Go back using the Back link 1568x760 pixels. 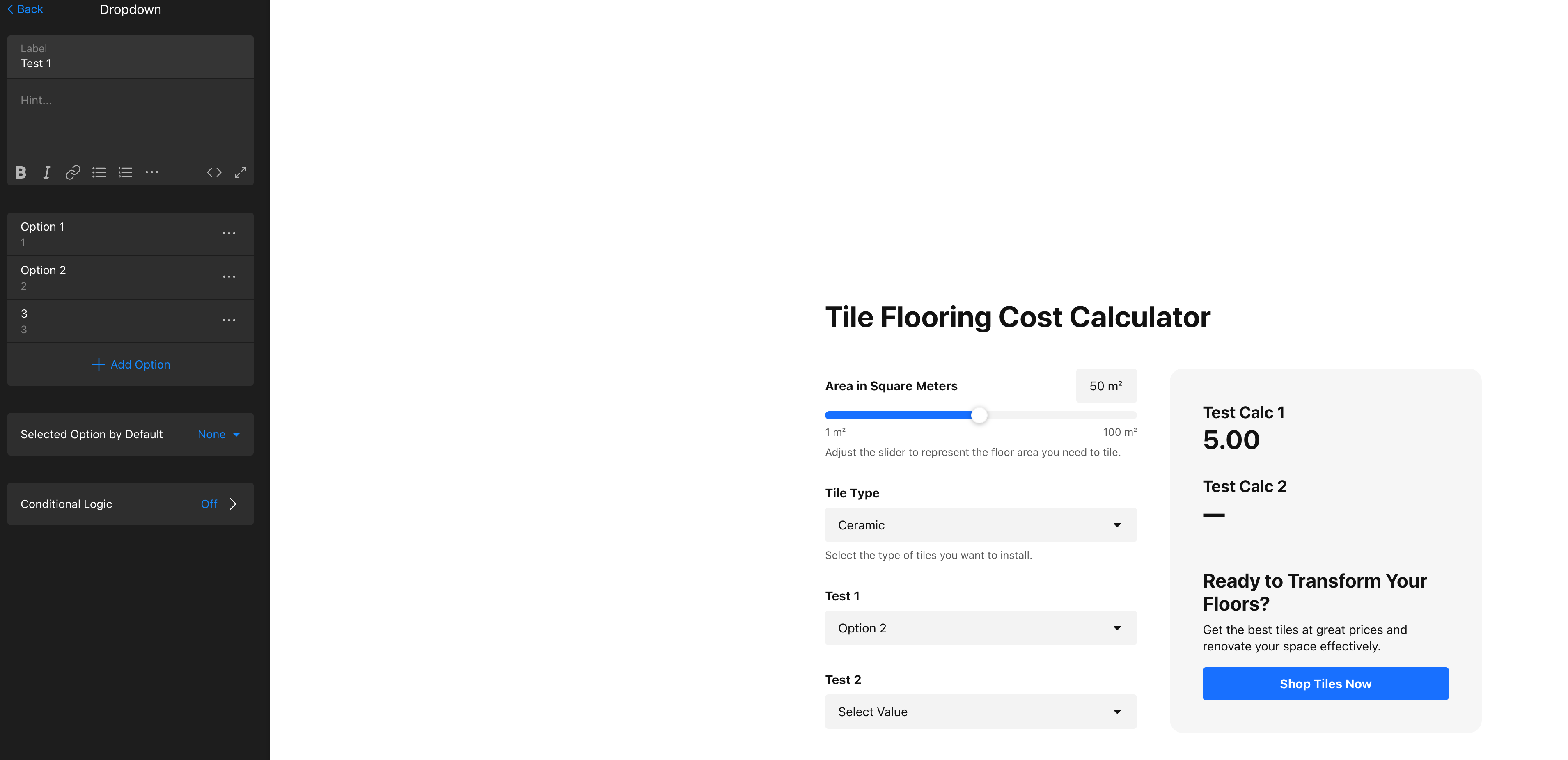pyautogui.click(x=25, y=9)
